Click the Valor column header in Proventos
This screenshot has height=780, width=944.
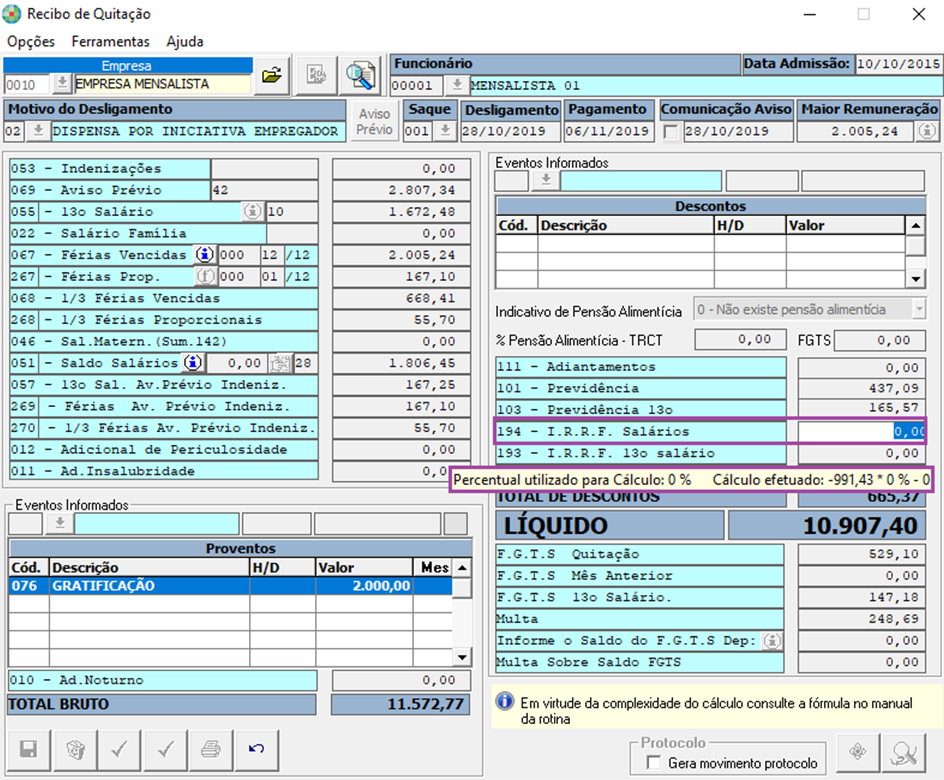364,568
